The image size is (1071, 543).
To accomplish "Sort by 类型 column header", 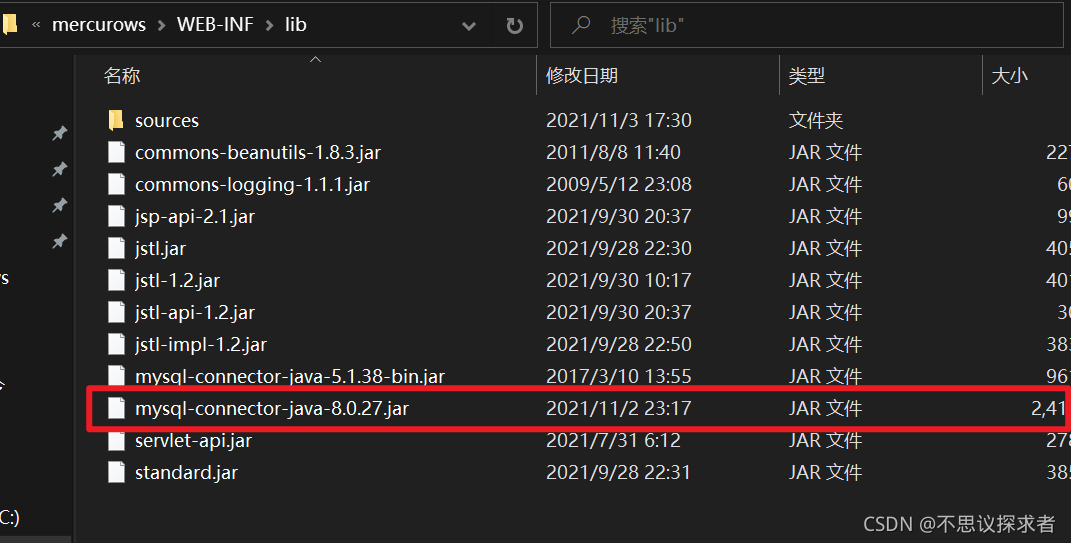I will tap(807, 75).
